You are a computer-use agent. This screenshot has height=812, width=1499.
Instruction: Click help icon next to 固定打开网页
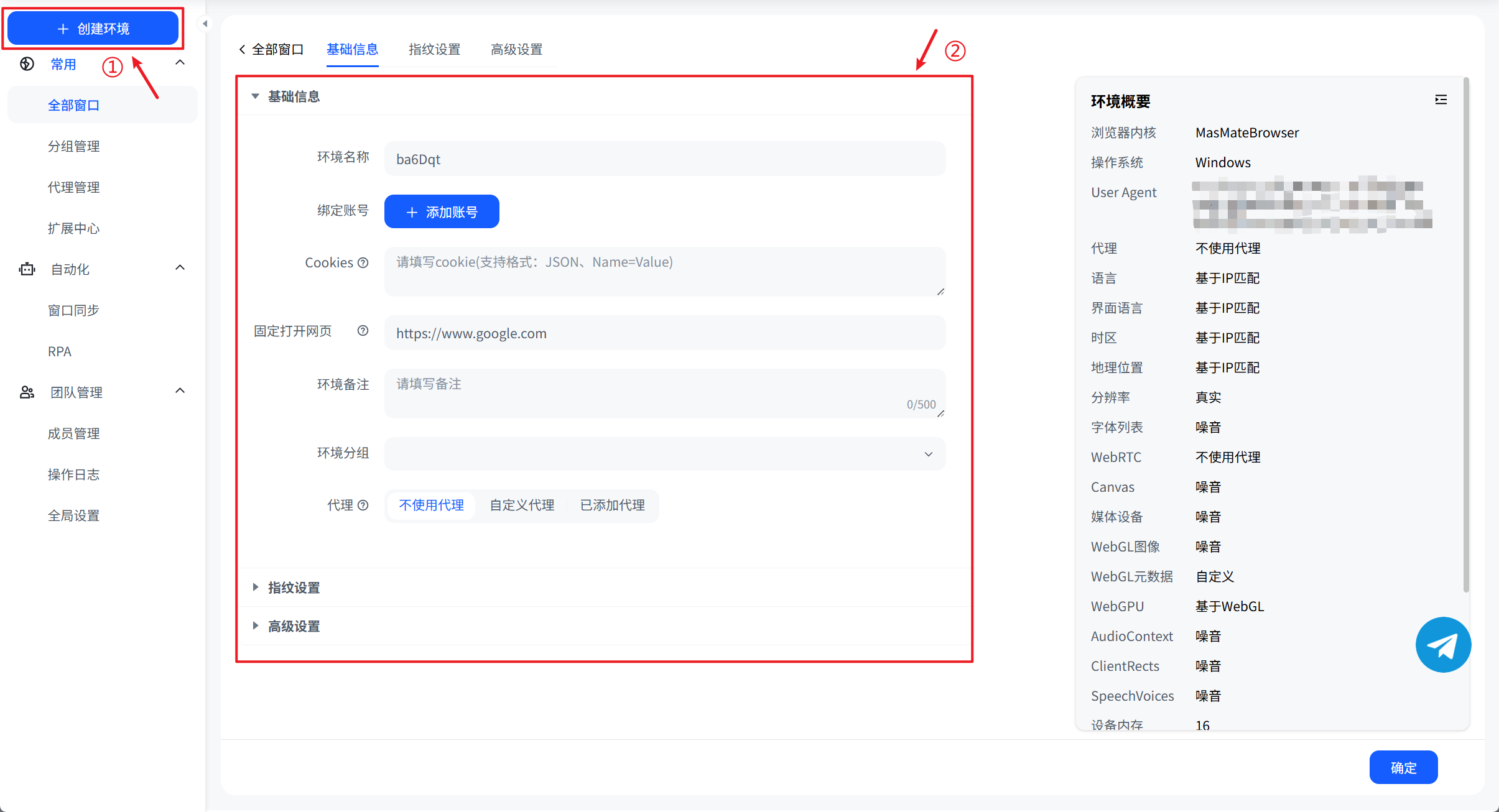pos(363,331)
